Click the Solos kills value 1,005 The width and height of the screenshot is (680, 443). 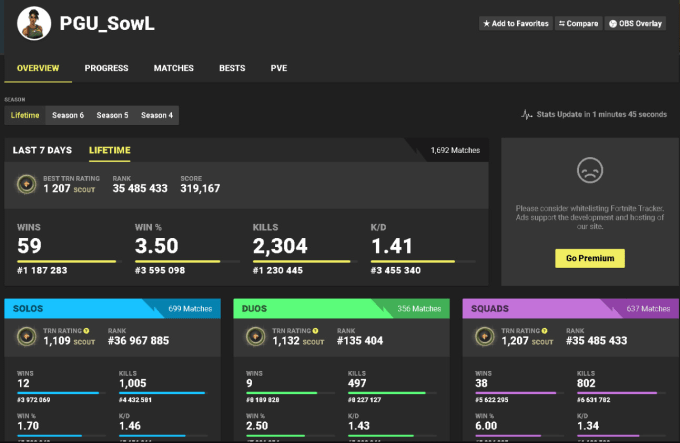pyautogui.click(x=133, y=383)
